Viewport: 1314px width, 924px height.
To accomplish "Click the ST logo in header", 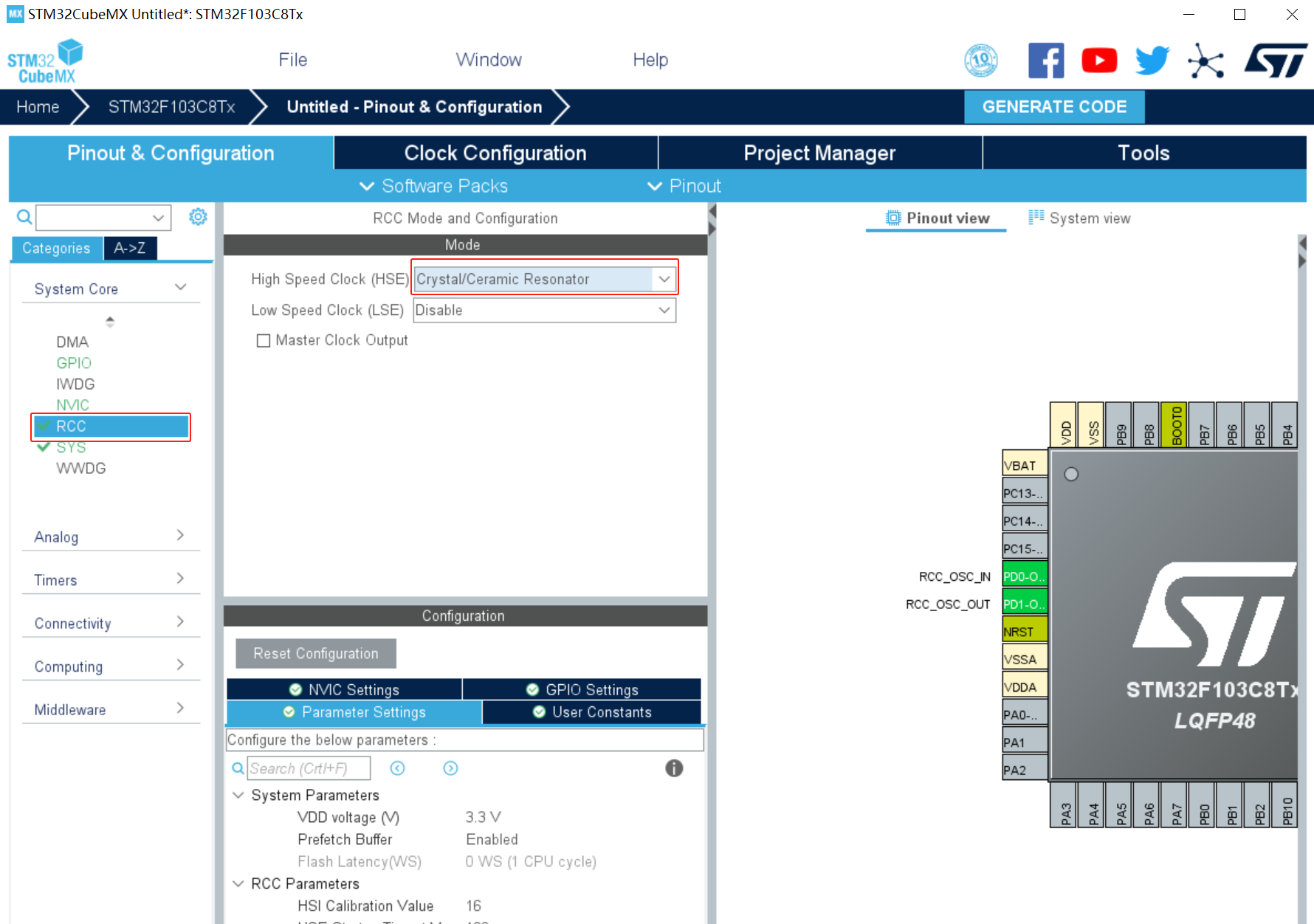I will 1276,61.
